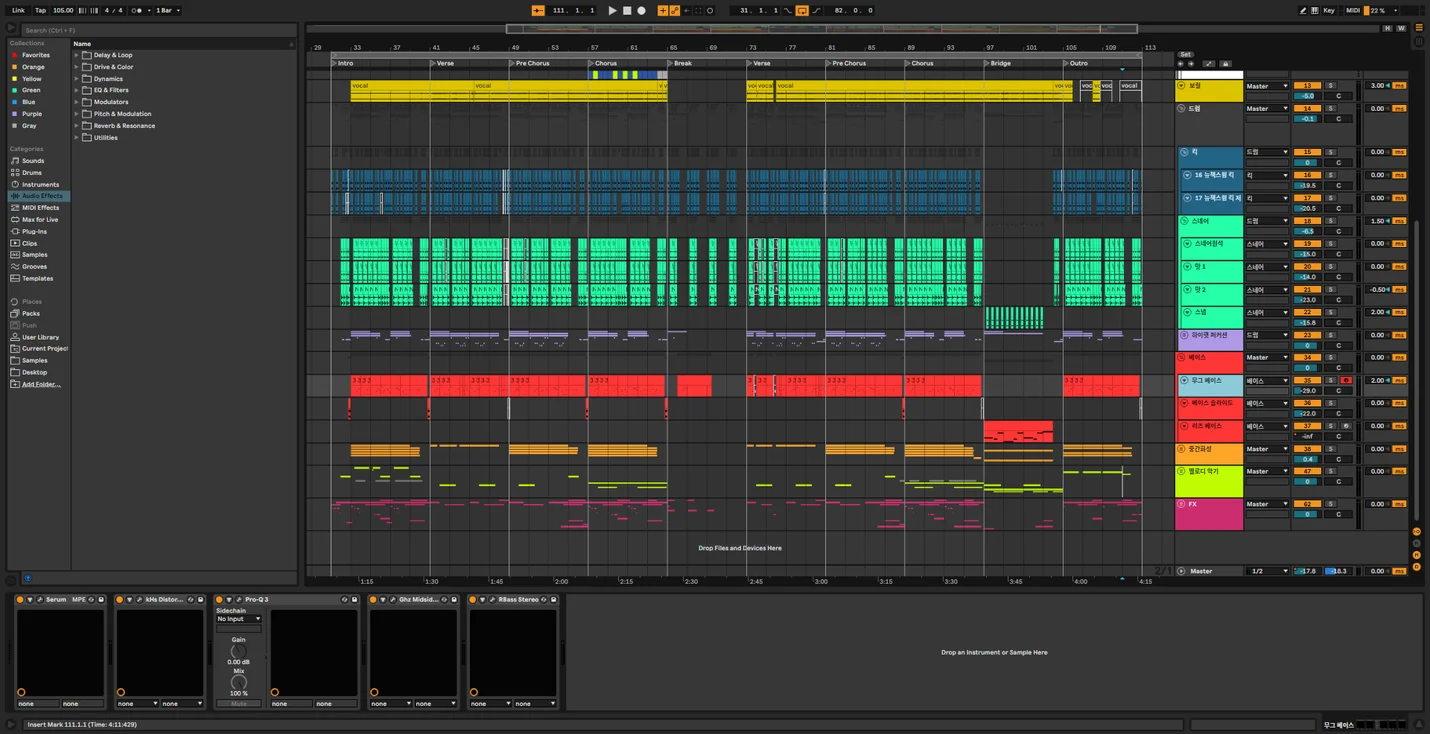Open the Sidechain No Input dropdown
Screen dimensions: 1430x734
(239, 619)
